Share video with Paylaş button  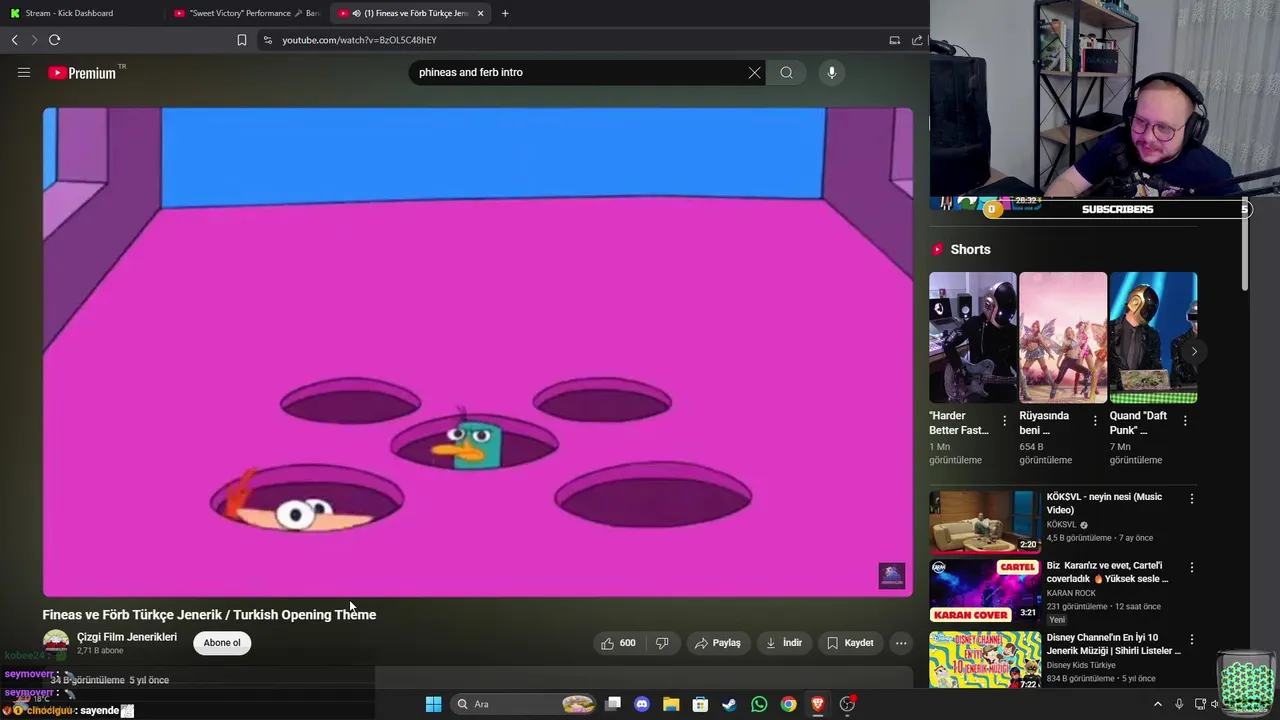pos(717,643)
